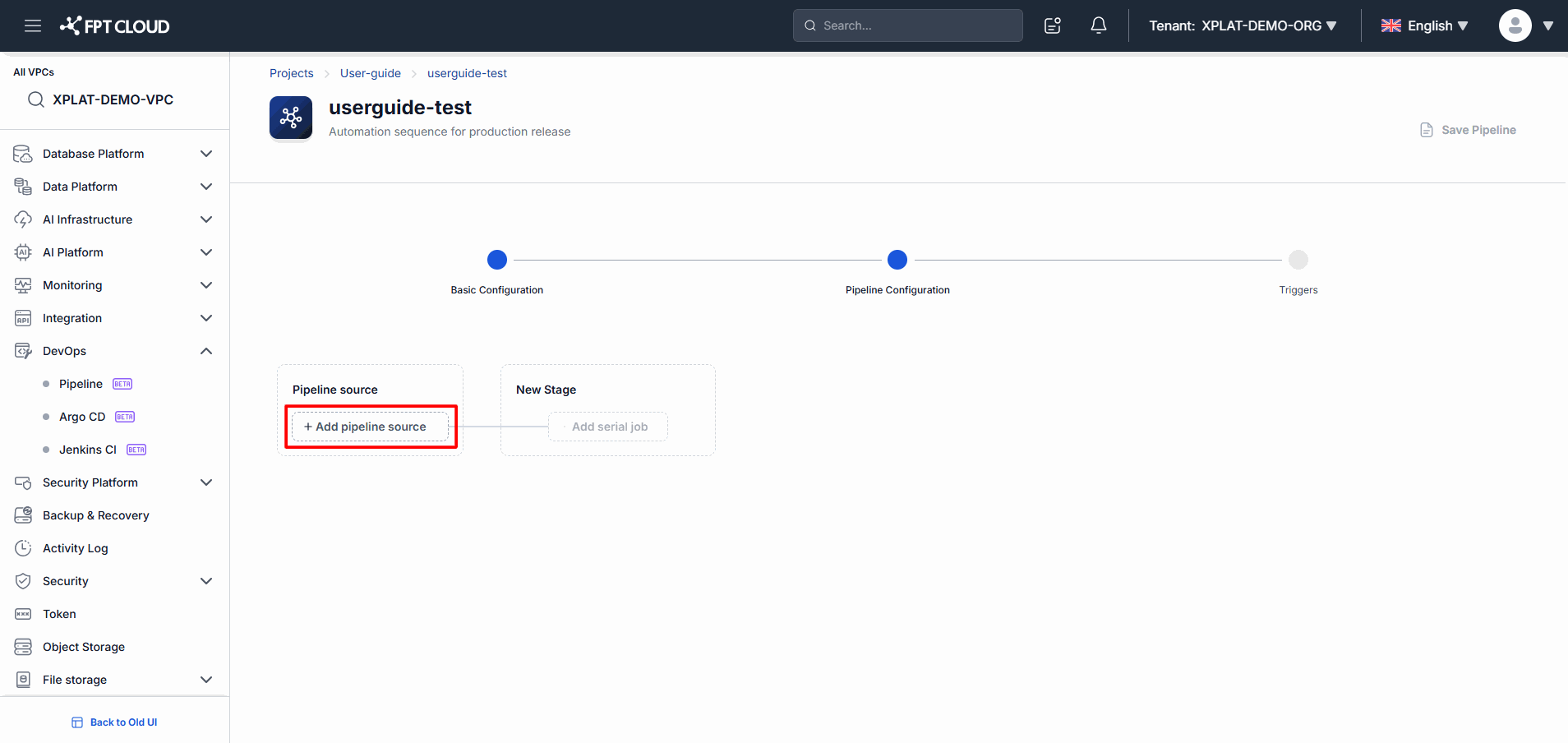Open the Tenant XPLAT-DEMO-ORG dropdown
1568x743 pixels.
[x=1243, y=25]
